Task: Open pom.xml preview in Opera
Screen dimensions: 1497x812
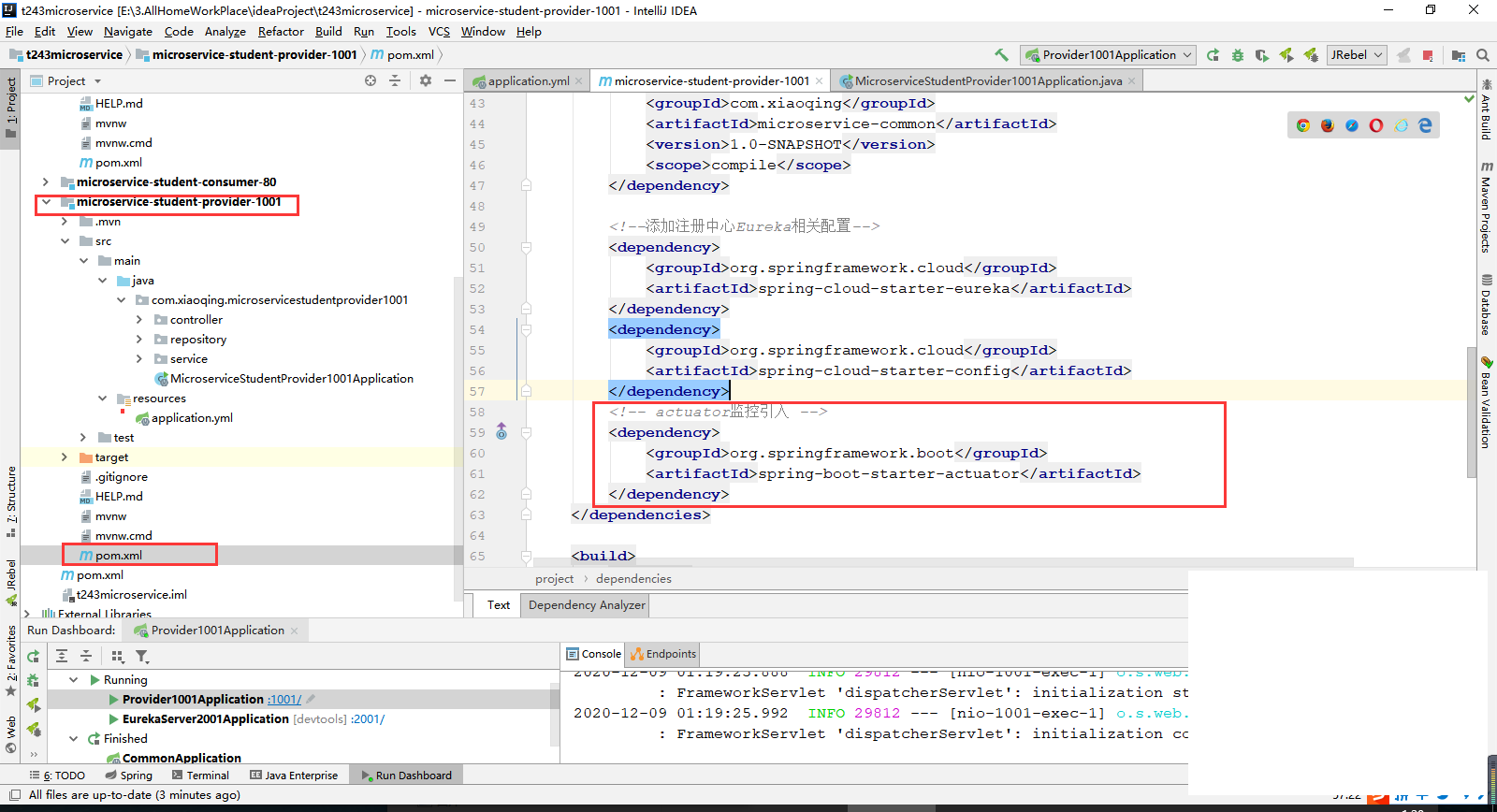Action: click(x=1375, y=125)
